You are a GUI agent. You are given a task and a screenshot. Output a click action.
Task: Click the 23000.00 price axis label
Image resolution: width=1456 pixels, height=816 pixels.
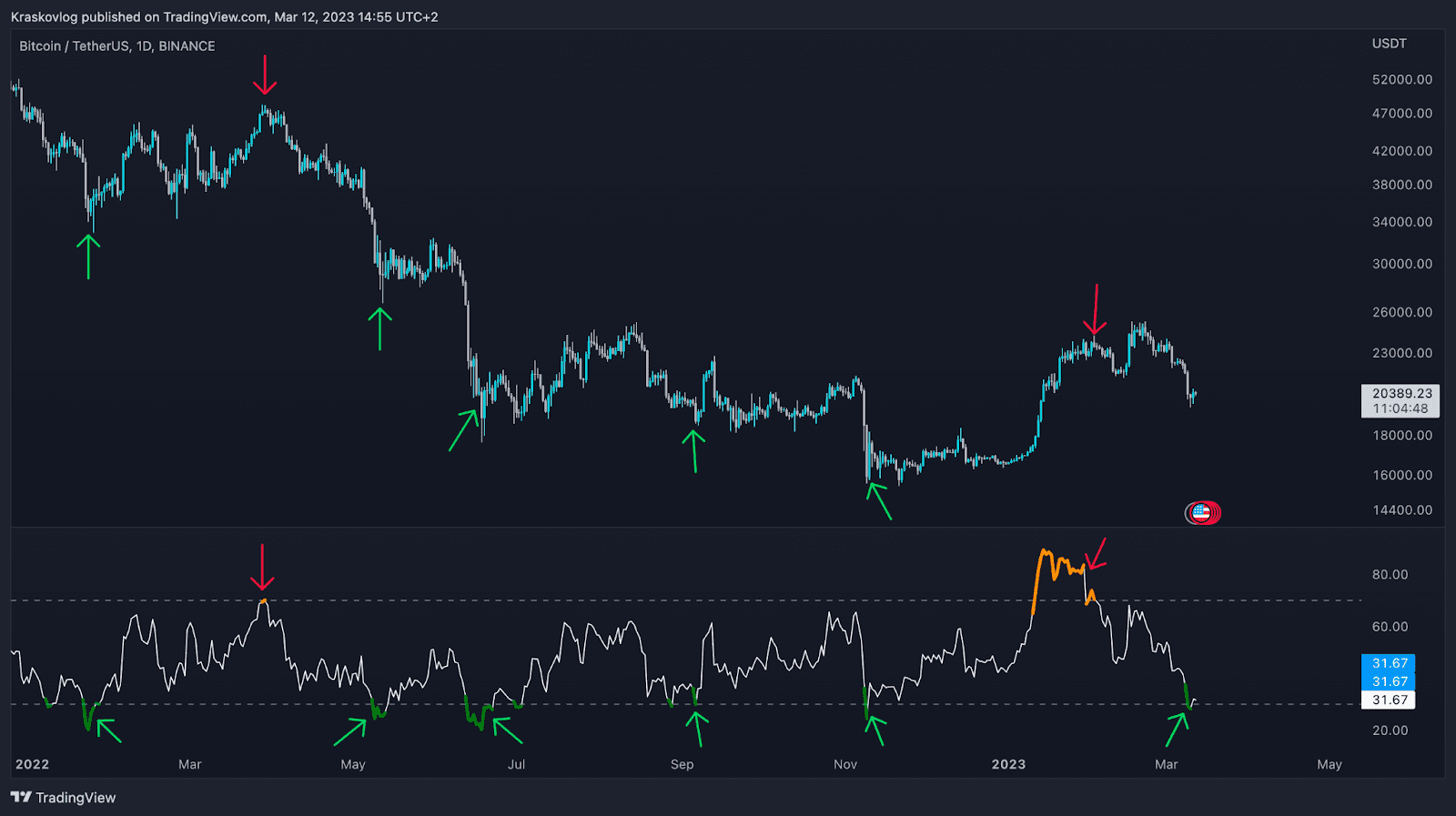pos(1402,353)
